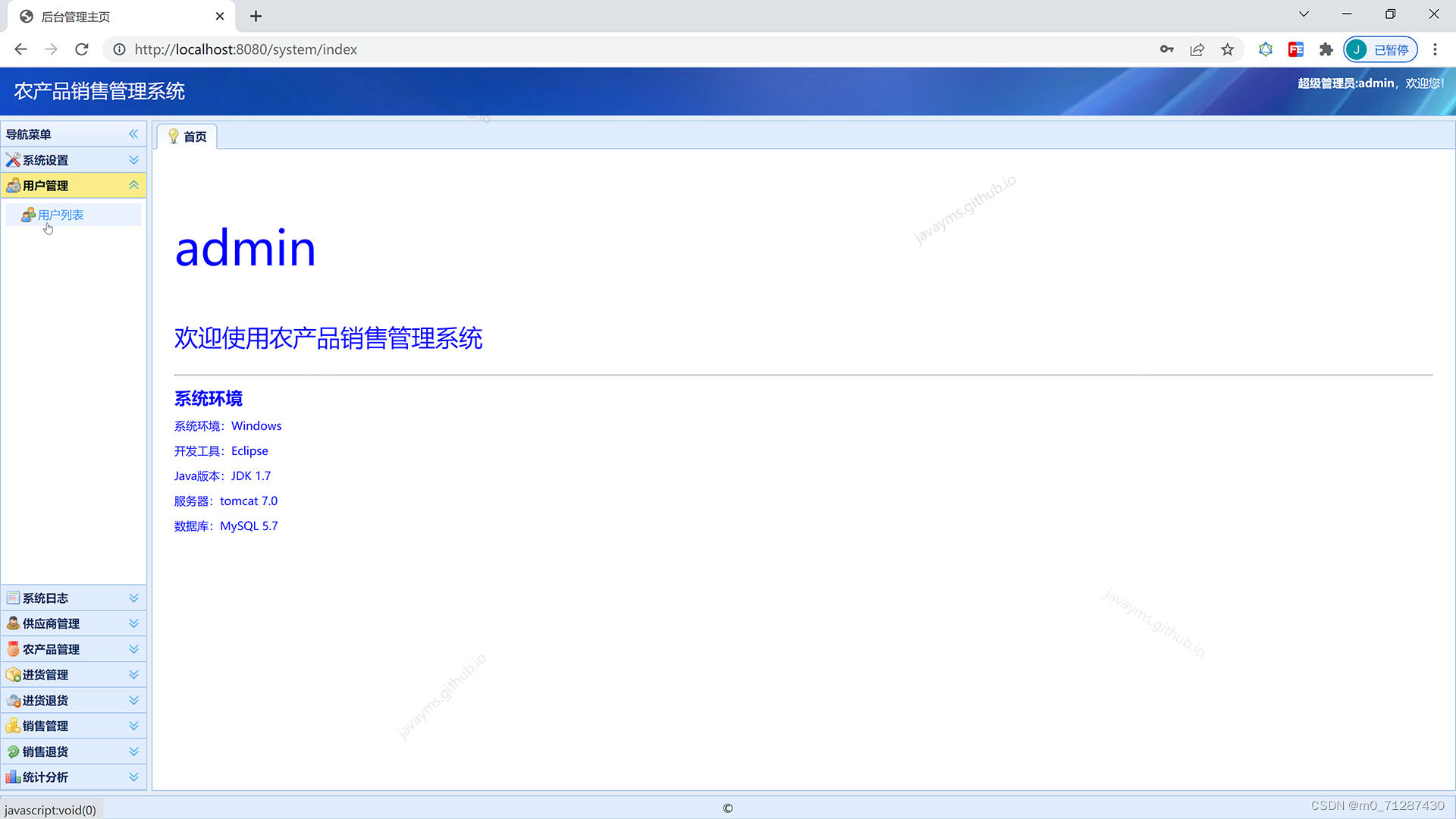Collapse the 导航菜单 navigation panel

point(133,134)
